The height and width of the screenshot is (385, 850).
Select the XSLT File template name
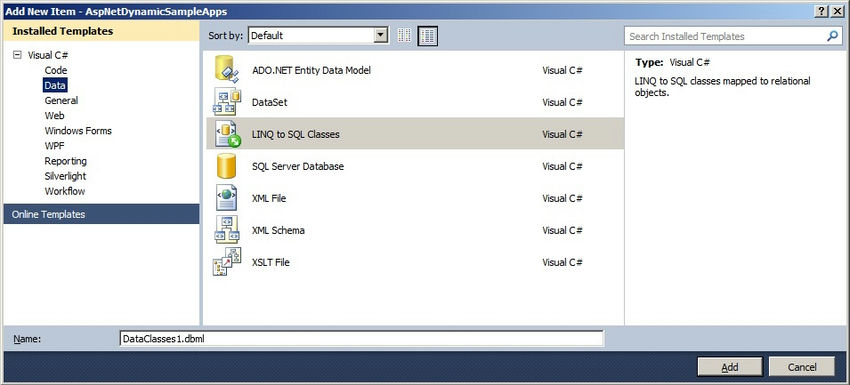[271, 262]
